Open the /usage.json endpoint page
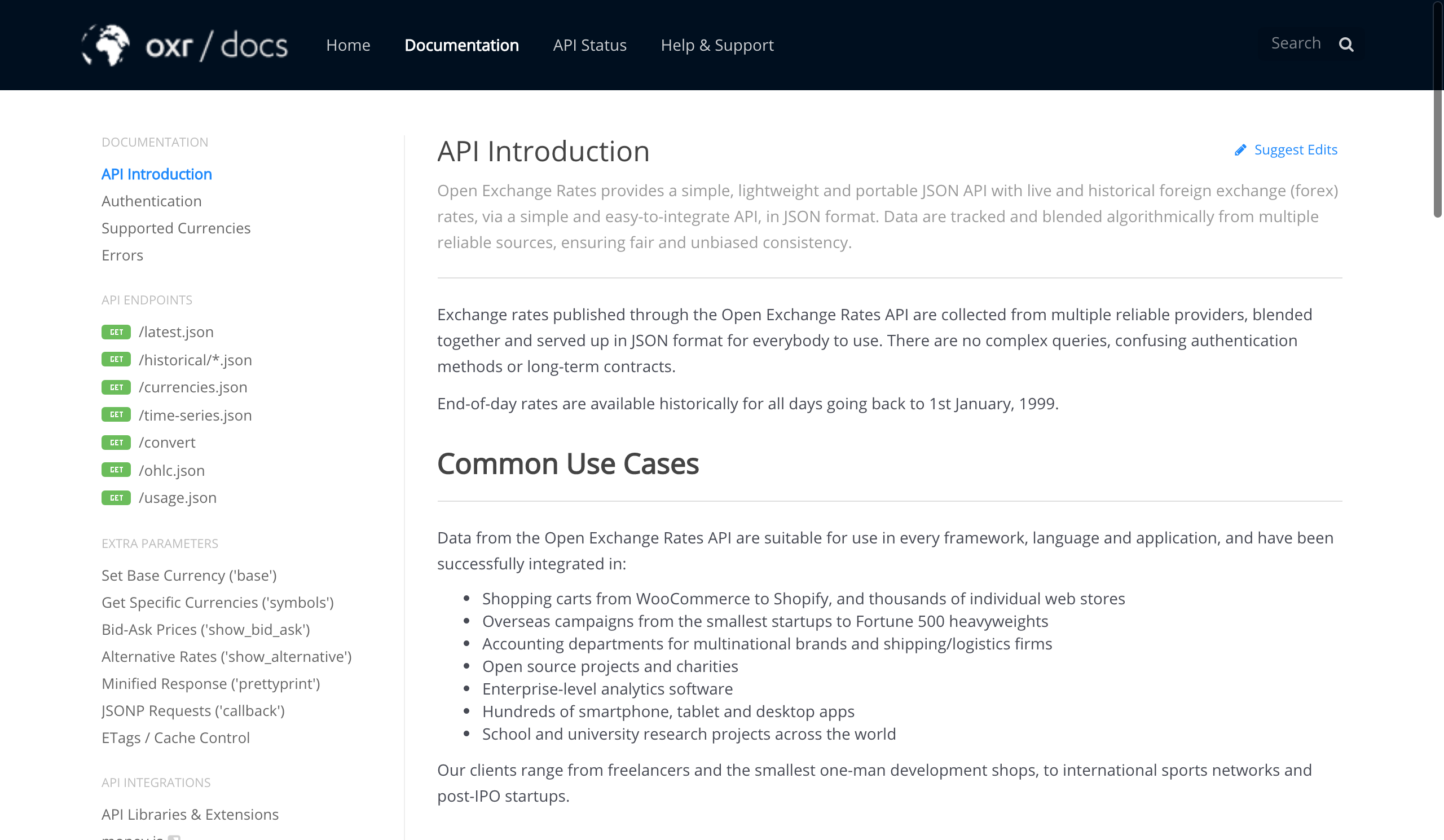This screenshot has width=1444, height=840. pos(178,498)
